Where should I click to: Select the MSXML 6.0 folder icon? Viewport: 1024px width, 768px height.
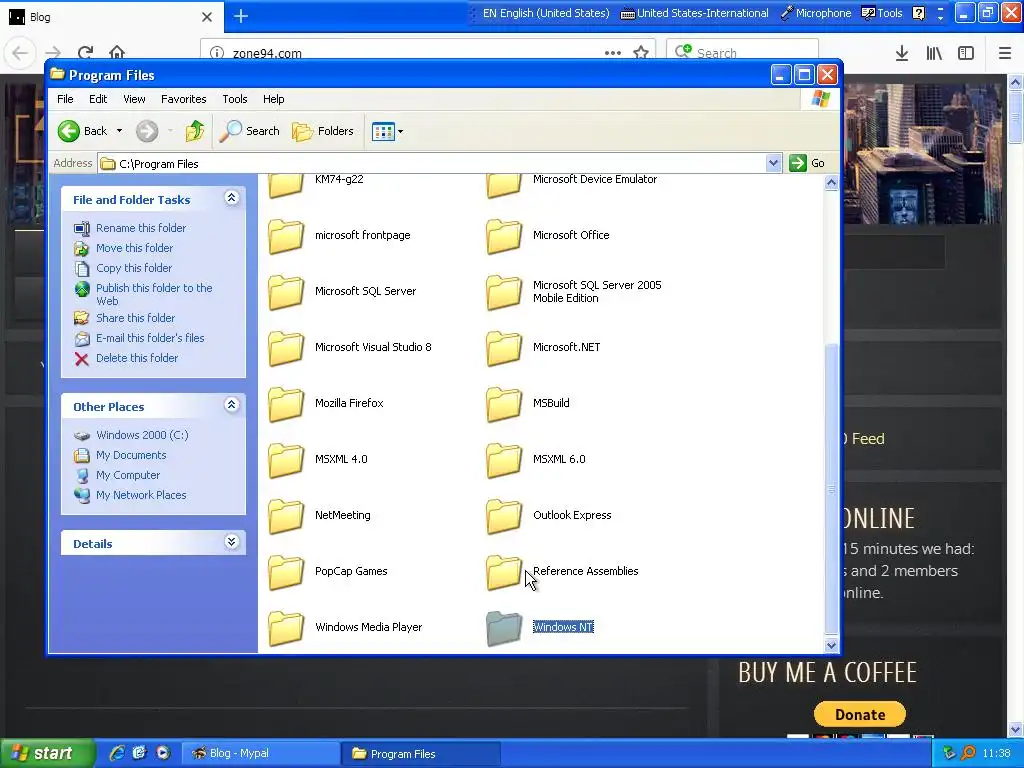(504, 460)
